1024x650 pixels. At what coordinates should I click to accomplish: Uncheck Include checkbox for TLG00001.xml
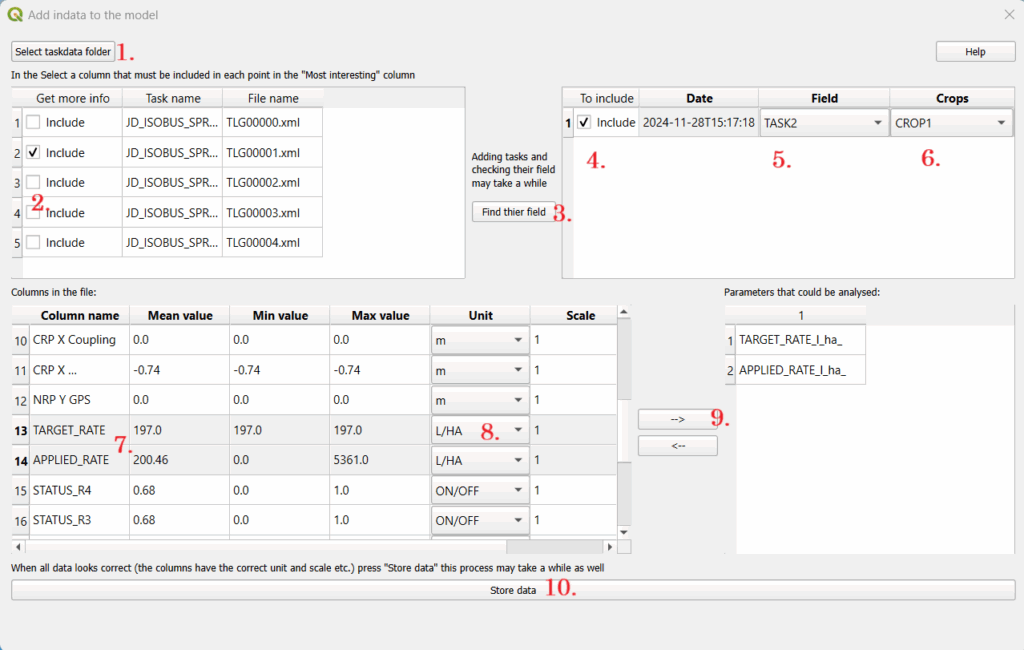(x=34, y=153)
